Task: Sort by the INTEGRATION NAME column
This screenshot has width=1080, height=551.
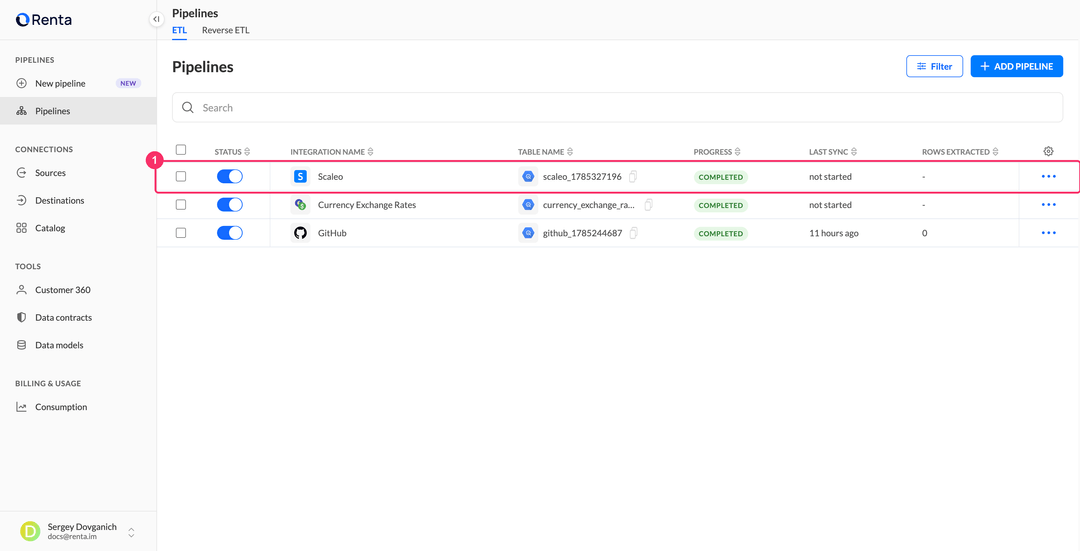Action: tap(332, 152)
